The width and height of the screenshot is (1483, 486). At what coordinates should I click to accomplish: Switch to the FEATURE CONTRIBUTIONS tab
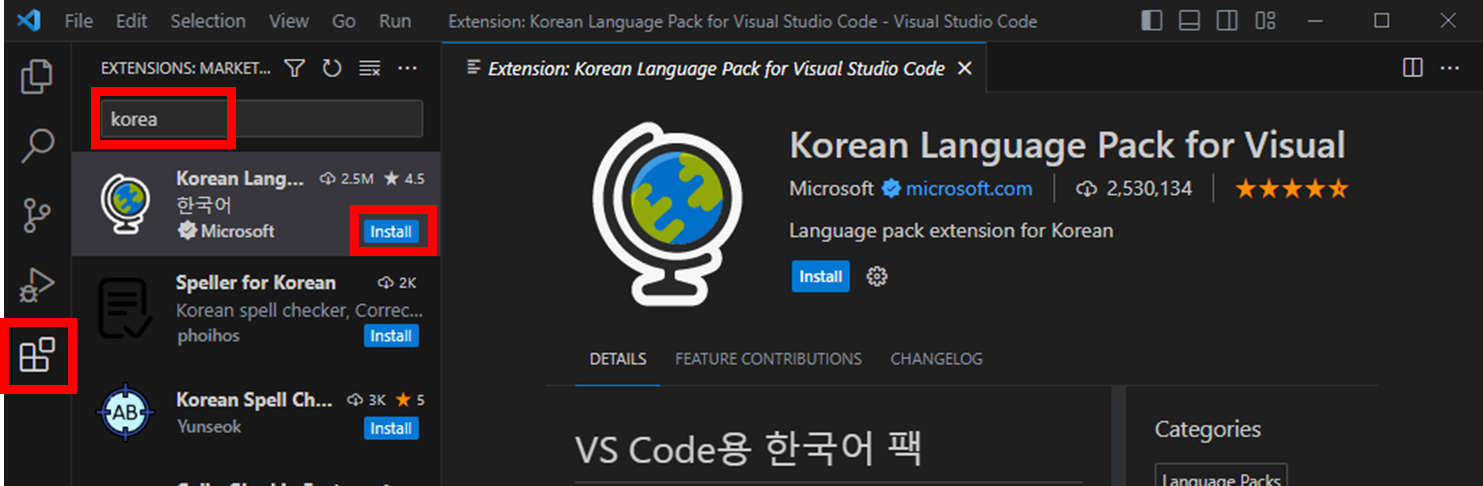pos(768,359)
